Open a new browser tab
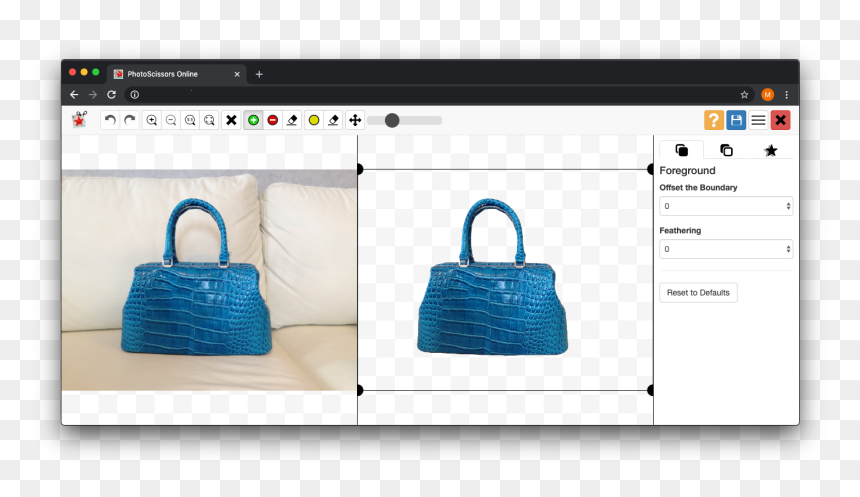This screenshot has width=860, height=497. pos(259,74)
